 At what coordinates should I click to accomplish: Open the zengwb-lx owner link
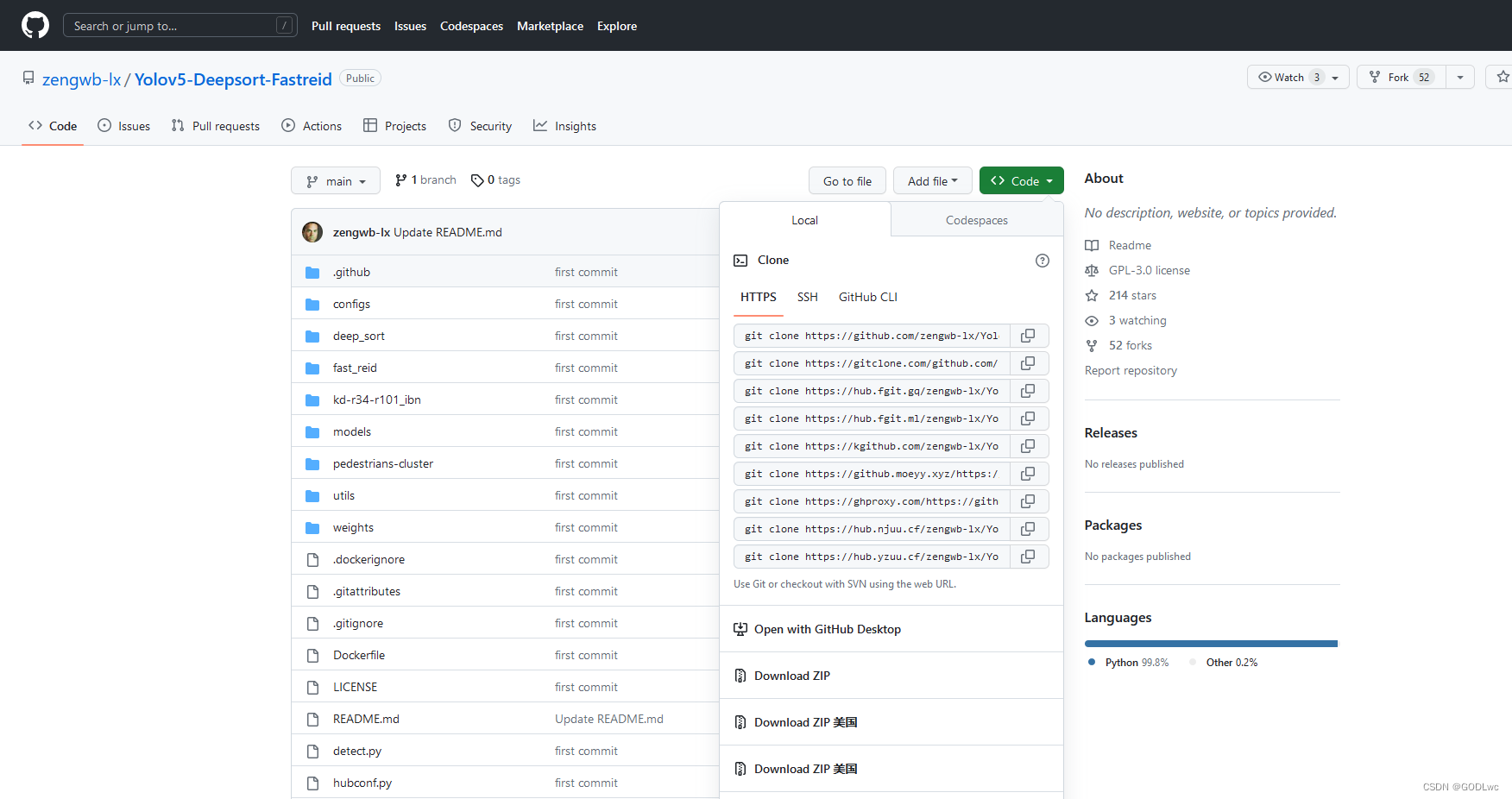click(x=82, y=79)
